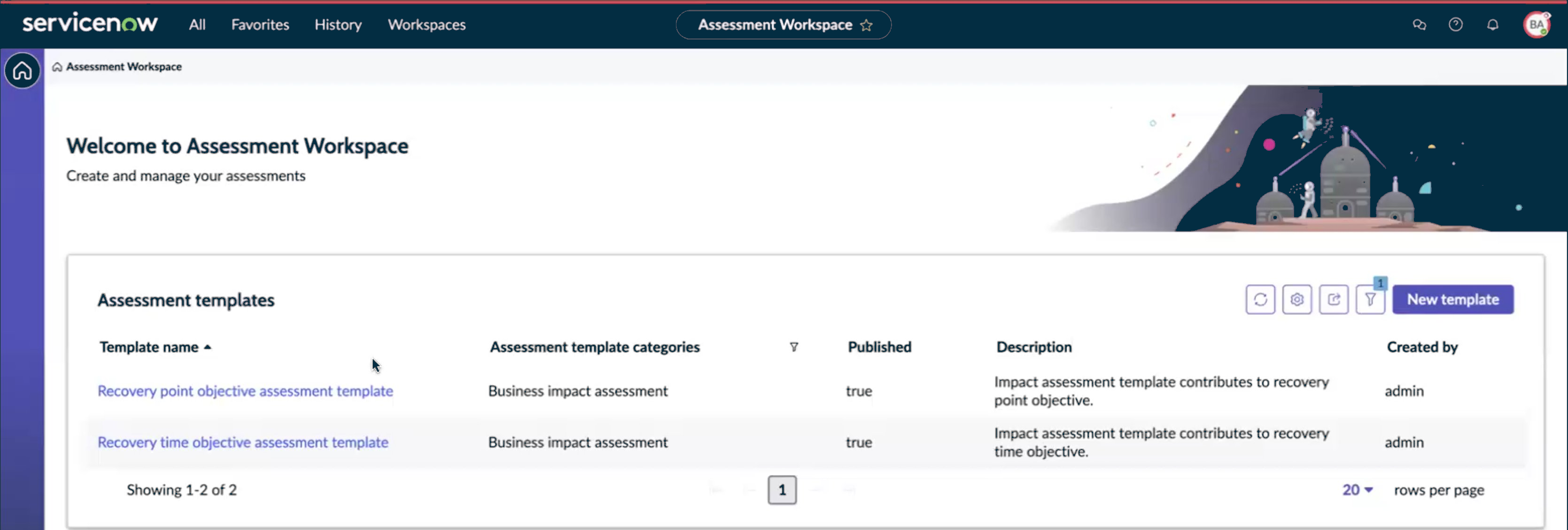1568x530 pixels.
Task: Click the Description column header
Action: [1033, 347]
